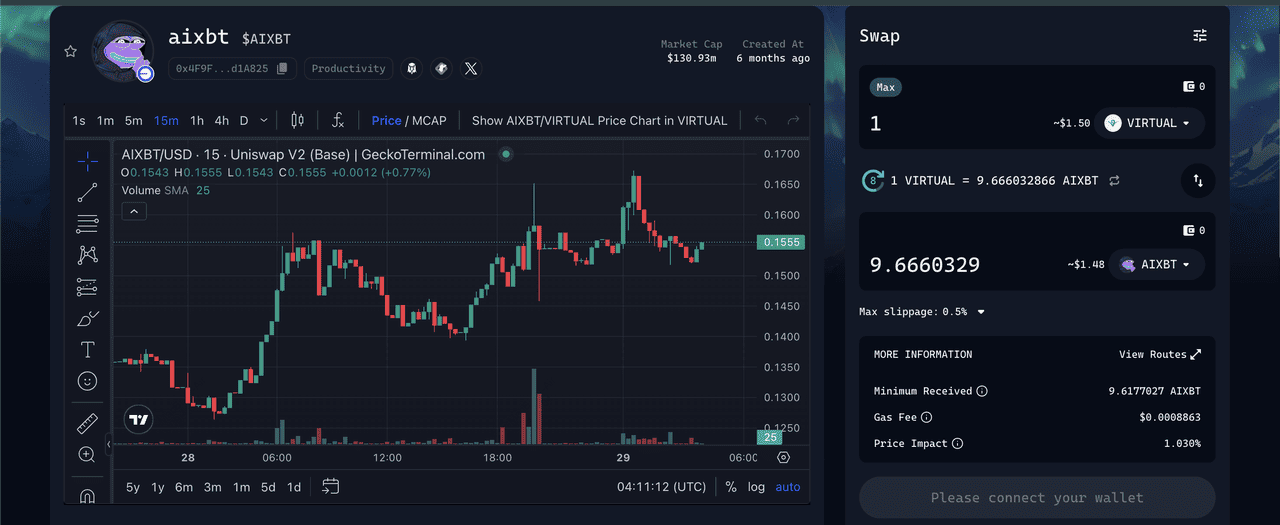
Task: Show Minimum Received info tooltip
Action: (x=982, y=391)
